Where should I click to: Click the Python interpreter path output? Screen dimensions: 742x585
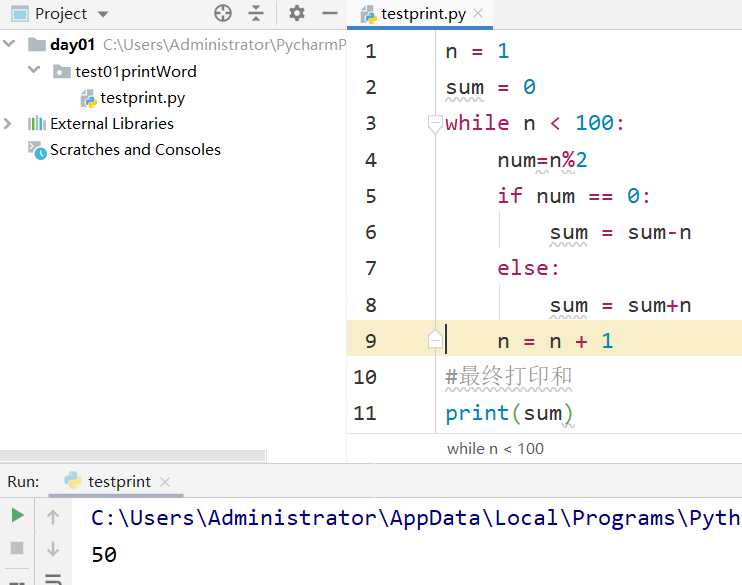coord(416,518)
